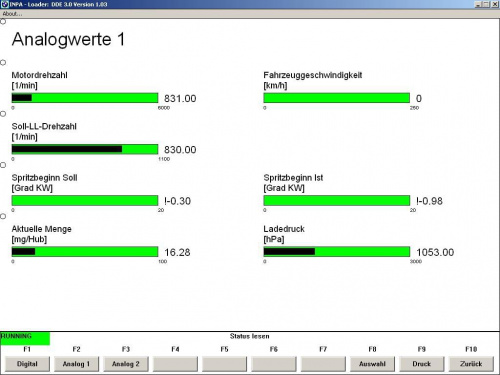Open the About menu
The height and width of the screenshot is (375, 500).
12,14
